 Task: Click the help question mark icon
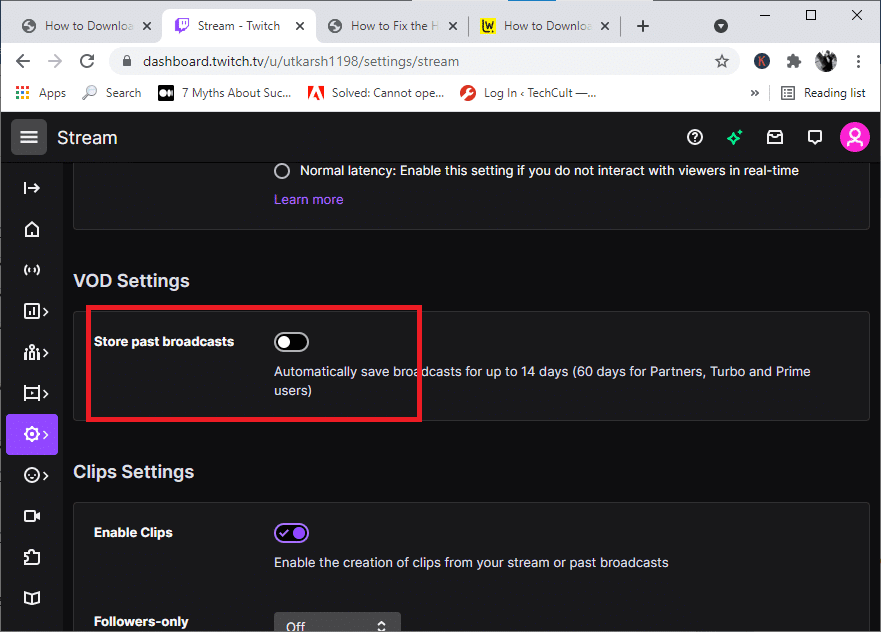click(x=695, y=137)
